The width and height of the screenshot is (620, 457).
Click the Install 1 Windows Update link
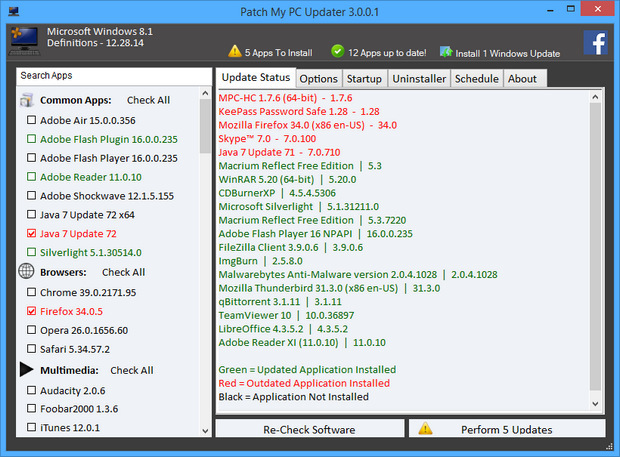tap(508, 53)
